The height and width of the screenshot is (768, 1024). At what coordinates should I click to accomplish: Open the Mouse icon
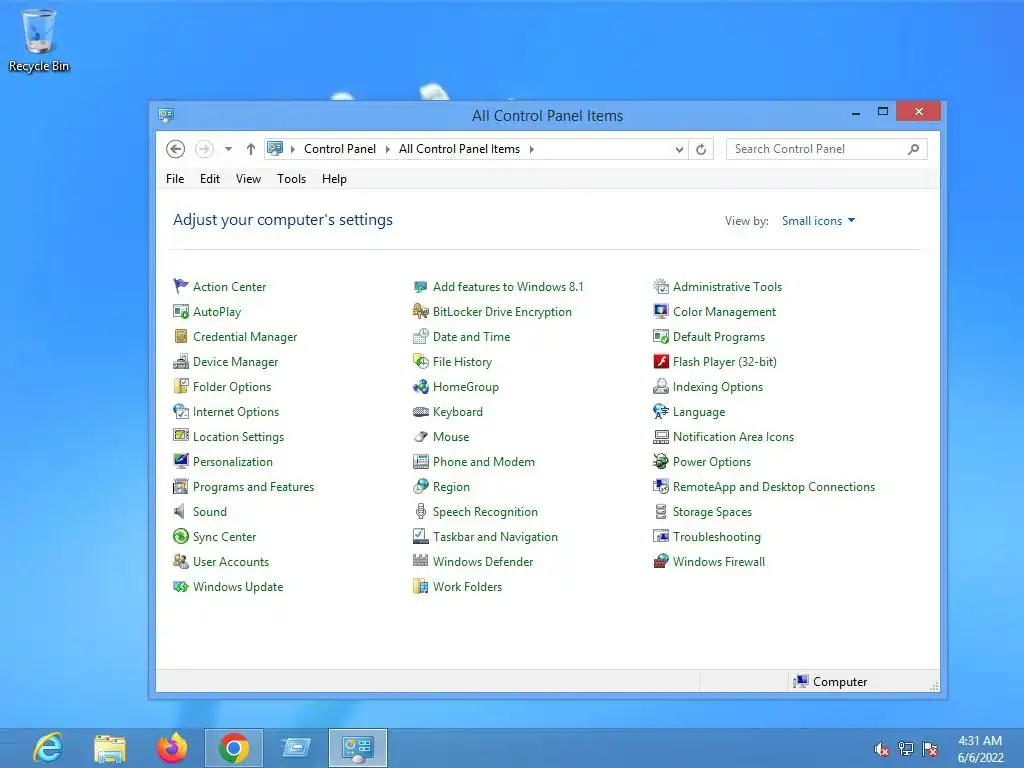[x=421, y=436]
